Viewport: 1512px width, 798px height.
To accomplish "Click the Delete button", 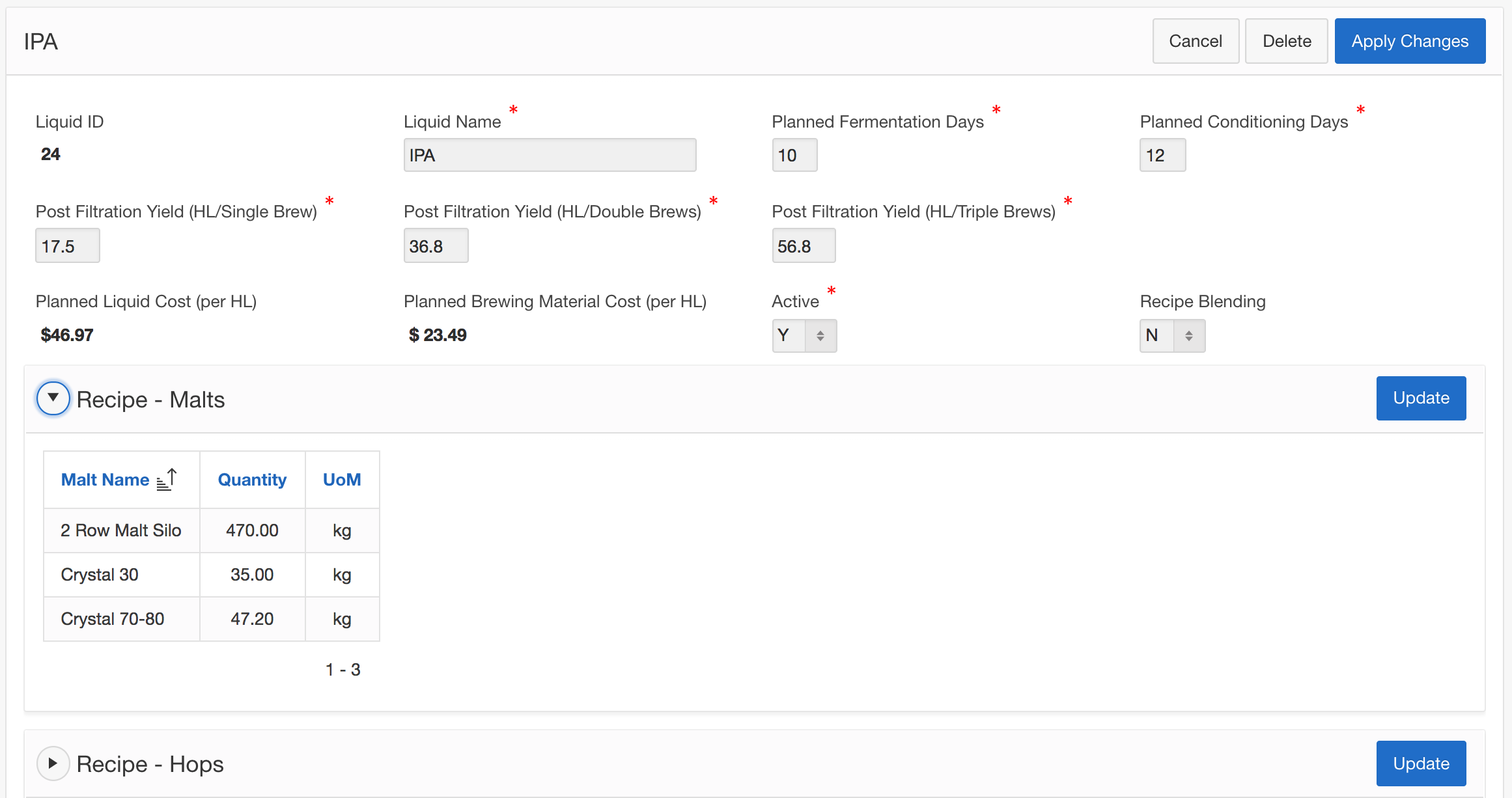I will [1286, 41].
